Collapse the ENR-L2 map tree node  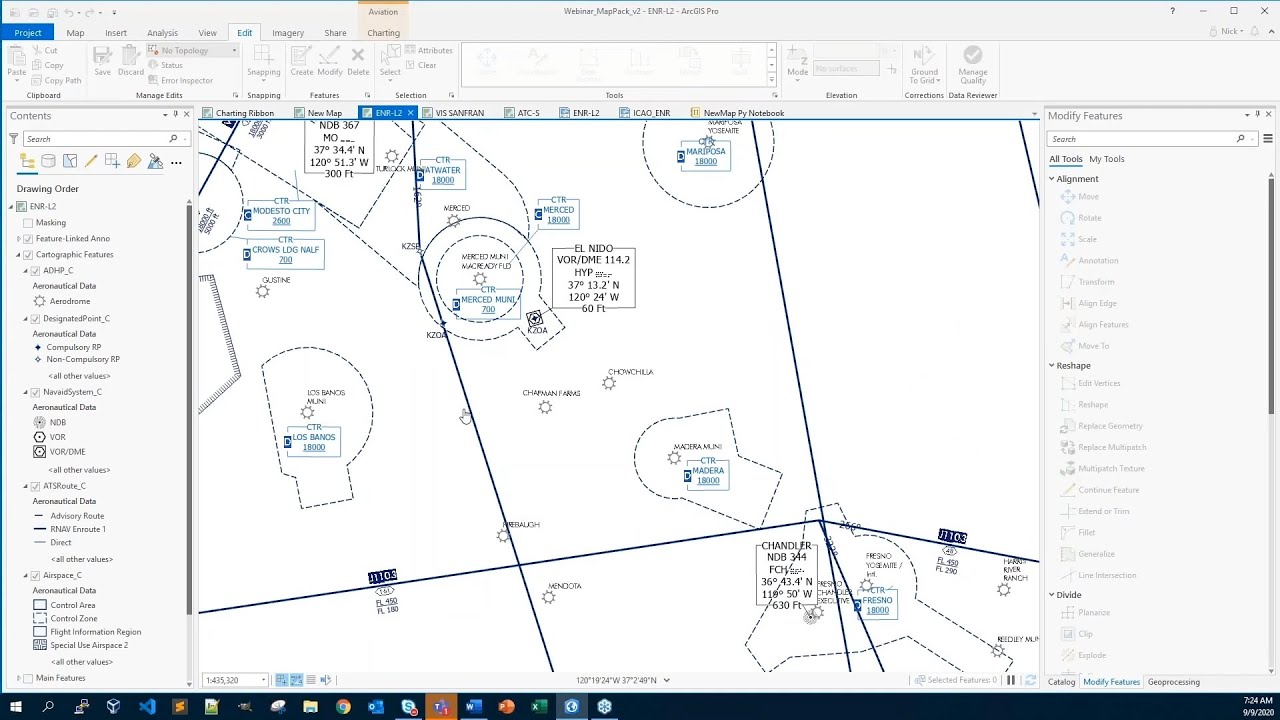[11, 207]
